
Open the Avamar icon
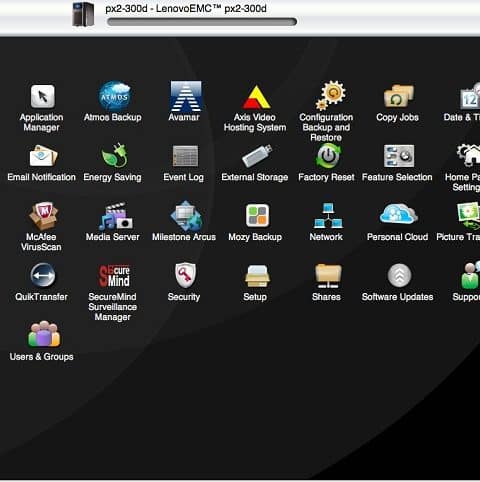pos(186,96)
